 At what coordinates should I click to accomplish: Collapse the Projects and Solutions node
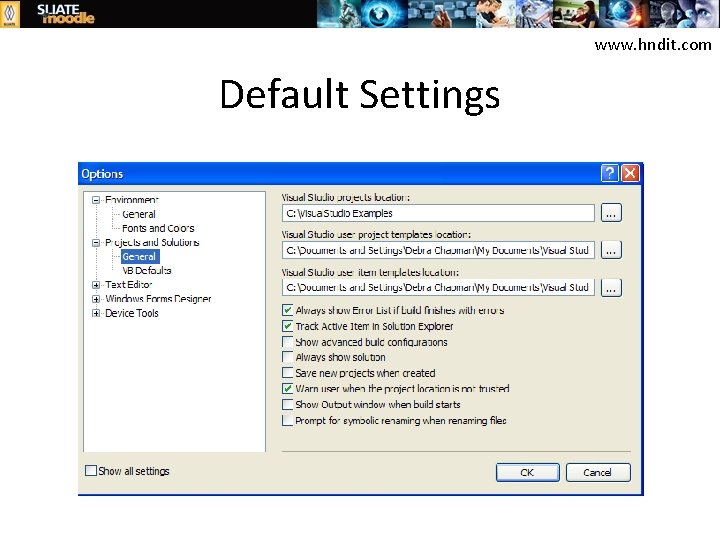click(x=96, y=242)
